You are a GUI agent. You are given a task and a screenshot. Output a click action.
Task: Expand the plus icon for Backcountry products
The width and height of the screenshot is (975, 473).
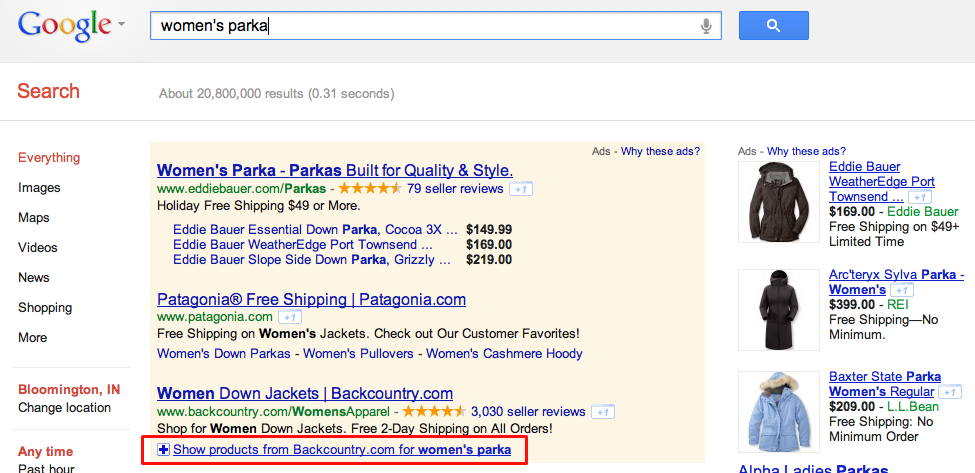164,449
